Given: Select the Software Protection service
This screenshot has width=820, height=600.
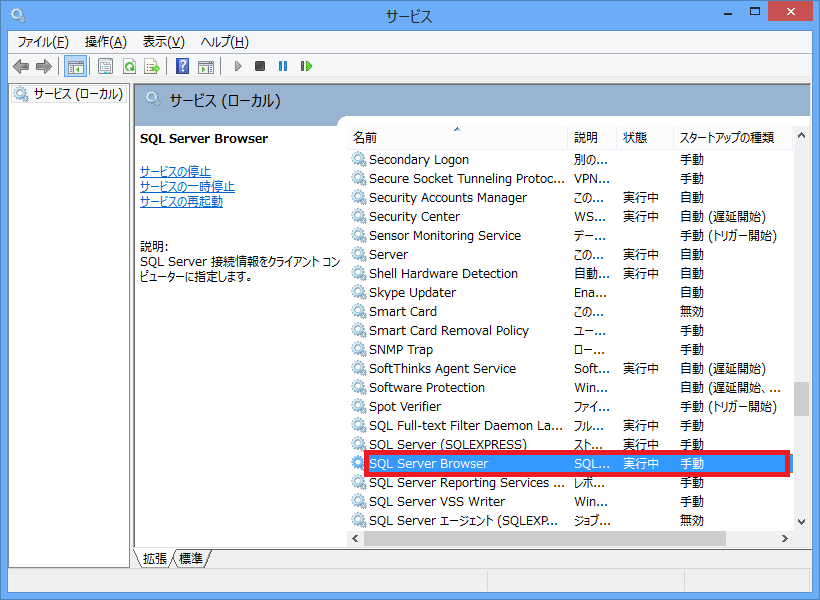Looking at the screenshot, I should click(570, 388).
